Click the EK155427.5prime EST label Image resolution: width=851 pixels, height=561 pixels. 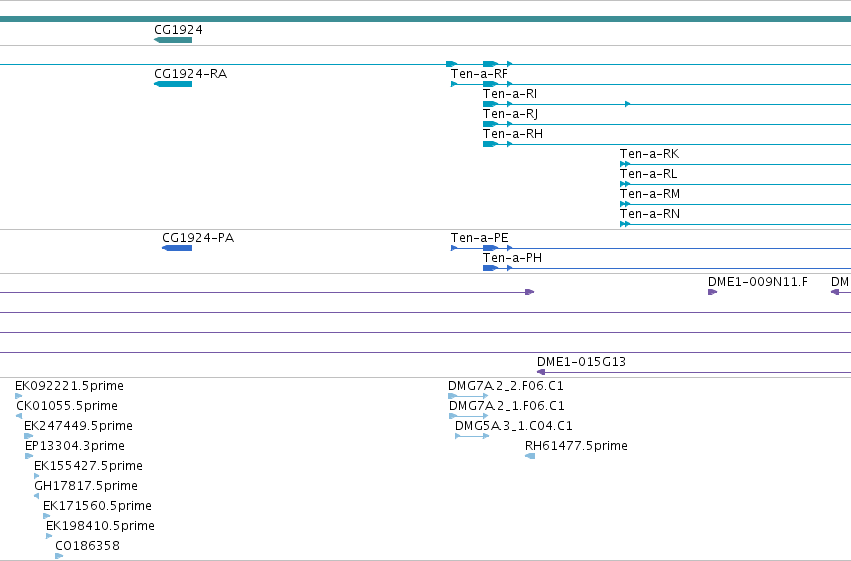88,467
